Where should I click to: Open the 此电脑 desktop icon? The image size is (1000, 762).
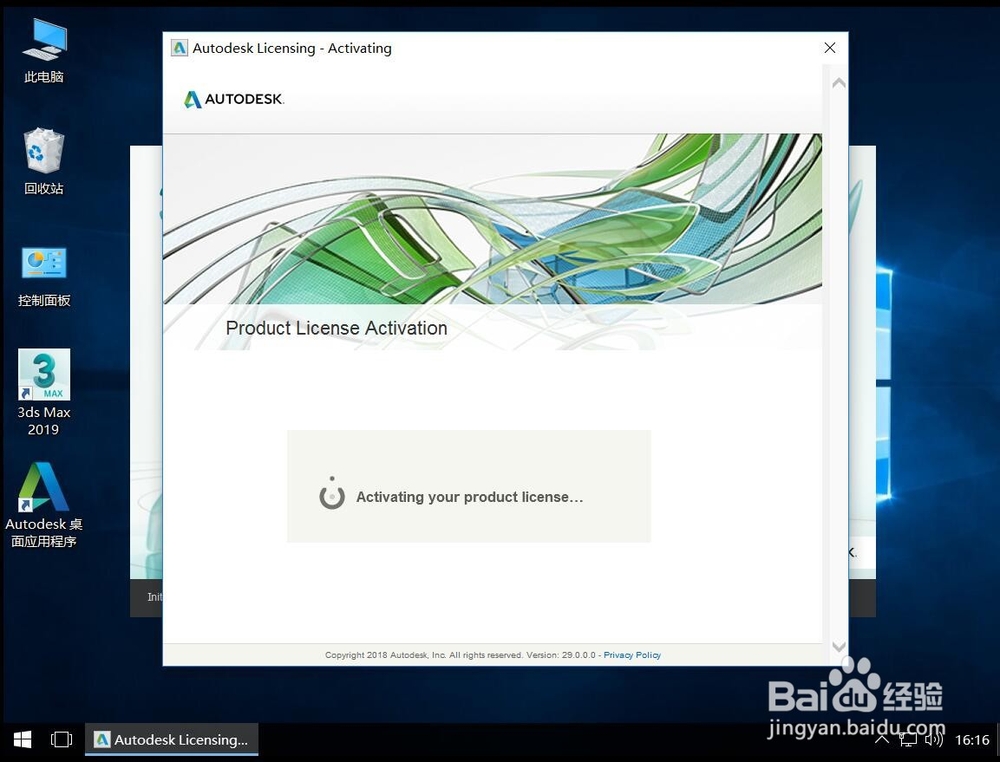[43, 51]
